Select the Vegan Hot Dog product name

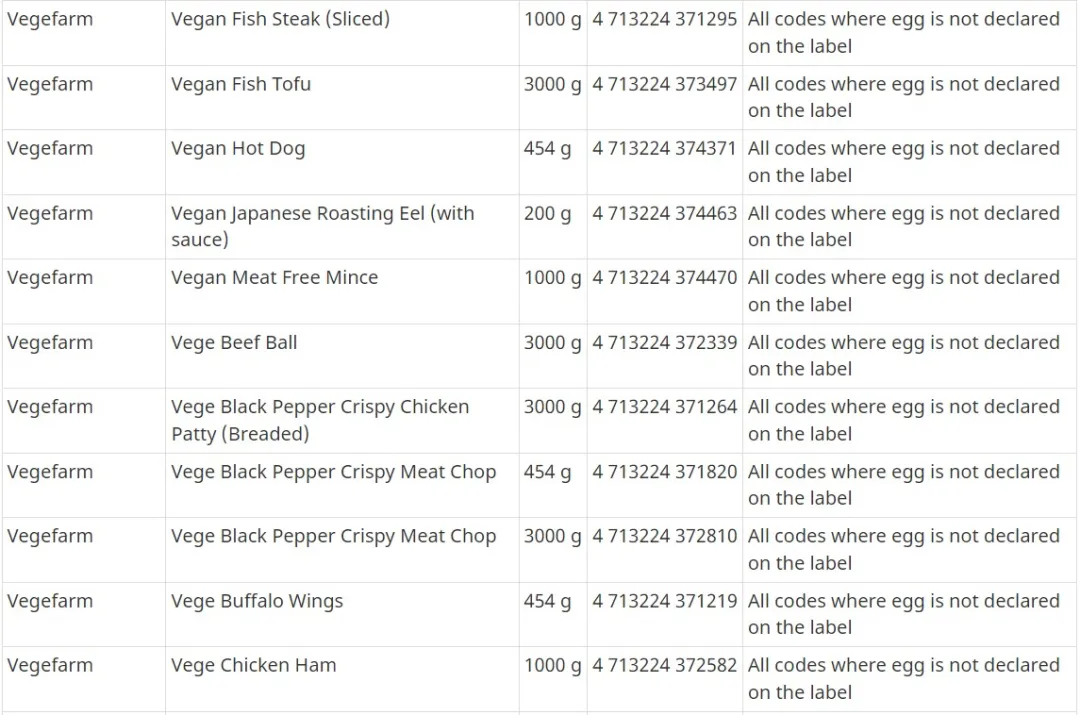[238, 149]
